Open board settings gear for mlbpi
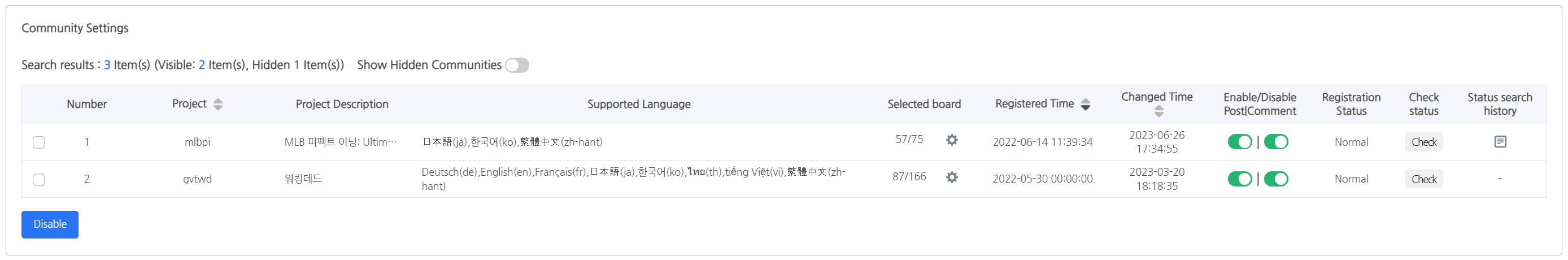This screenshot has width=1568, height=260. tap(951, 140)
